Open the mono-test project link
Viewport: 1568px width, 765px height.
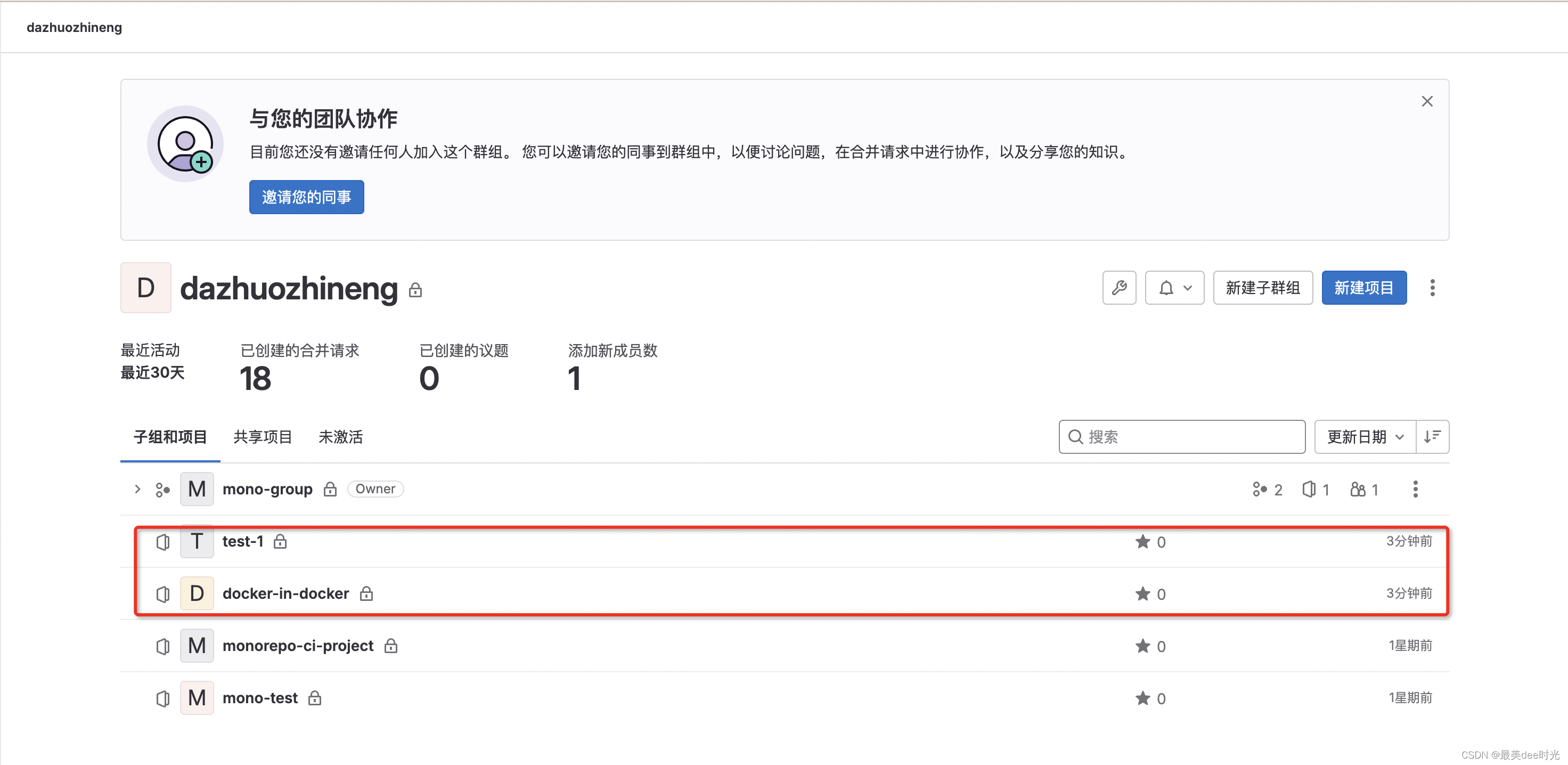pyautogui.click(x=260, y=698)
